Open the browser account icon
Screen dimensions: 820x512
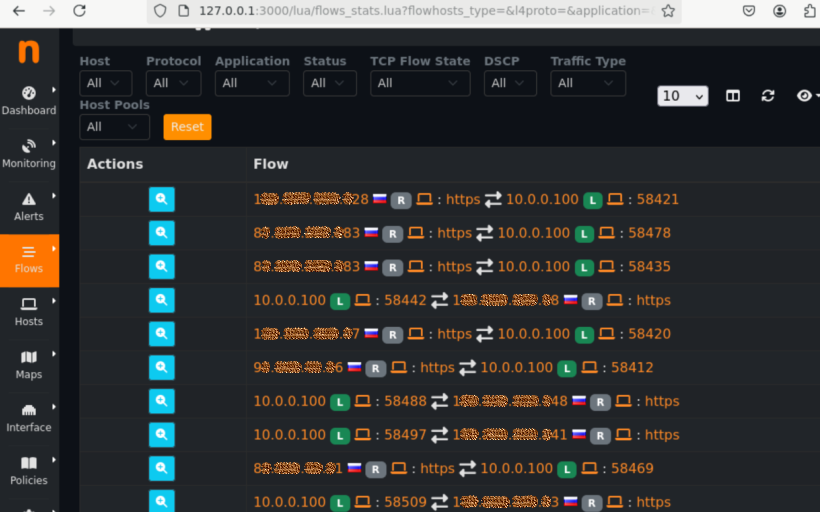point(779,11)
